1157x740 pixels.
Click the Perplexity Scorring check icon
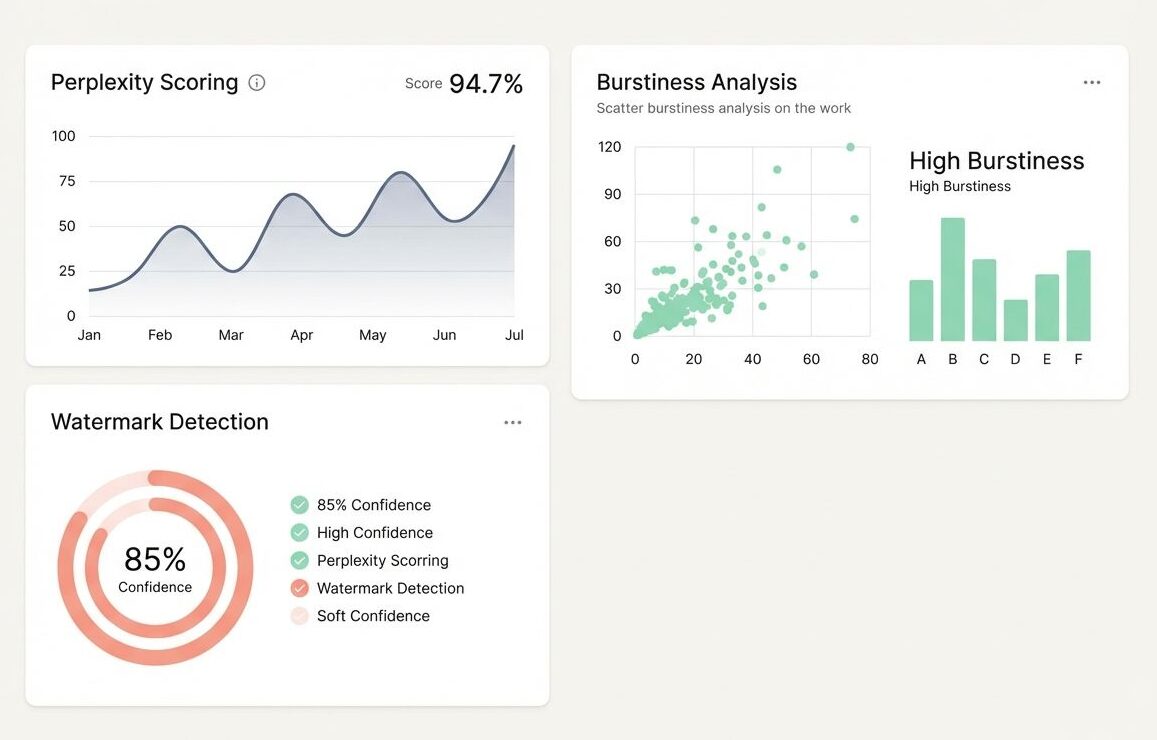pos(299,561)
